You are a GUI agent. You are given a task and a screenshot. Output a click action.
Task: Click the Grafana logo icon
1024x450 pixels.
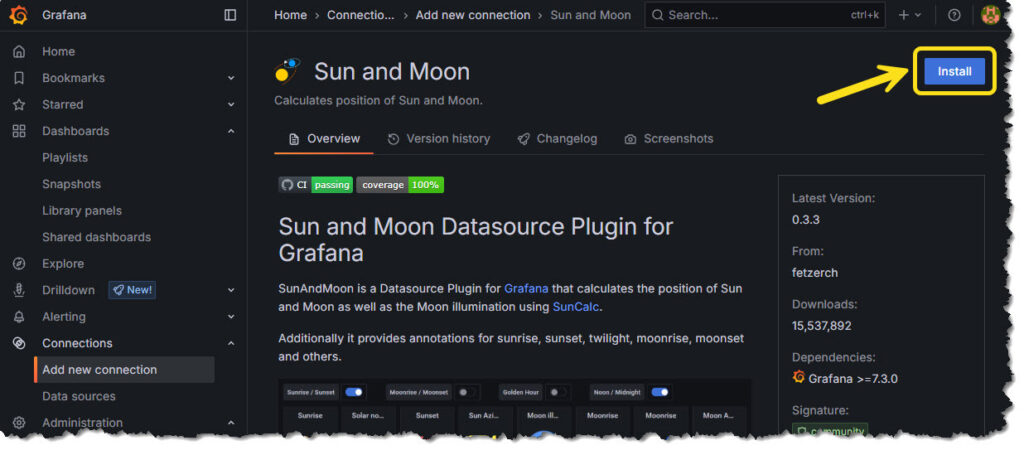(18, 15)
